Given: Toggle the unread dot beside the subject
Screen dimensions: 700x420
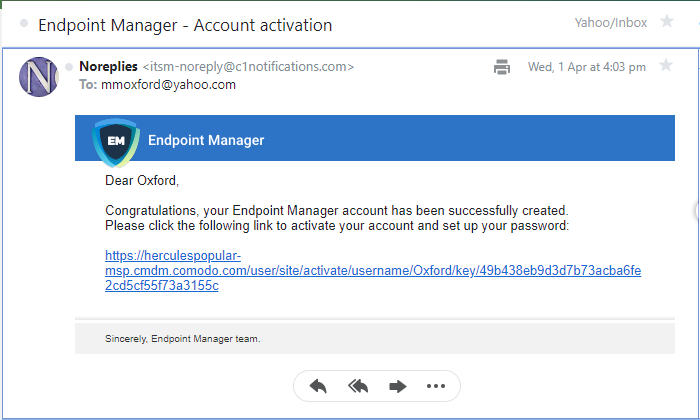Looking at the screenshot, I should (24, 23).
